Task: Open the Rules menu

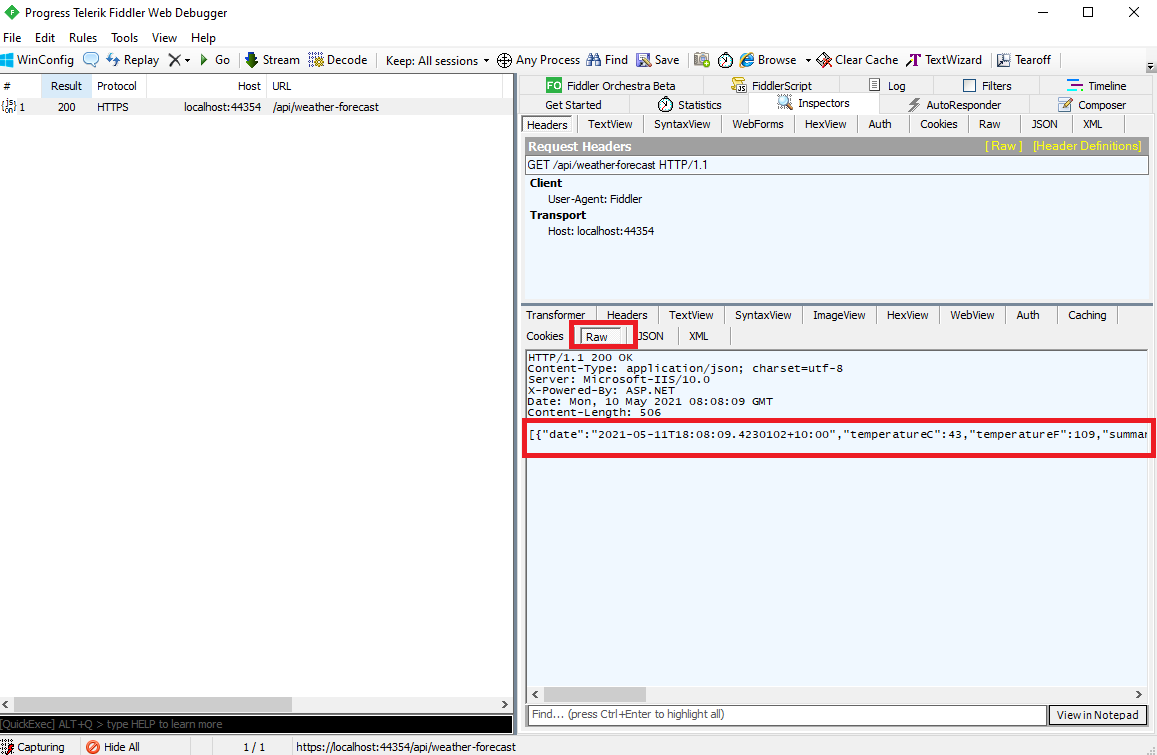Action: pyautogui.click(x=83, y=38)
